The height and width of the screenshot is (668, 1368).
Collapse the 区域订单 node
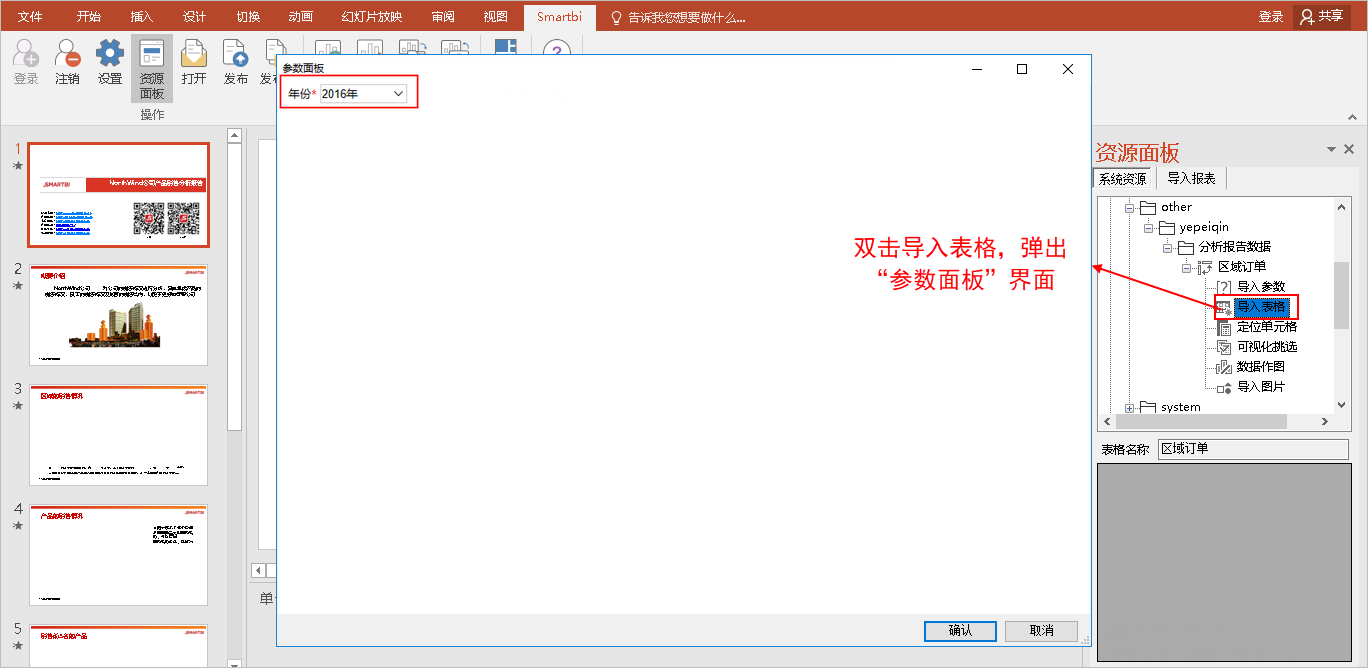pos(1186,267)
